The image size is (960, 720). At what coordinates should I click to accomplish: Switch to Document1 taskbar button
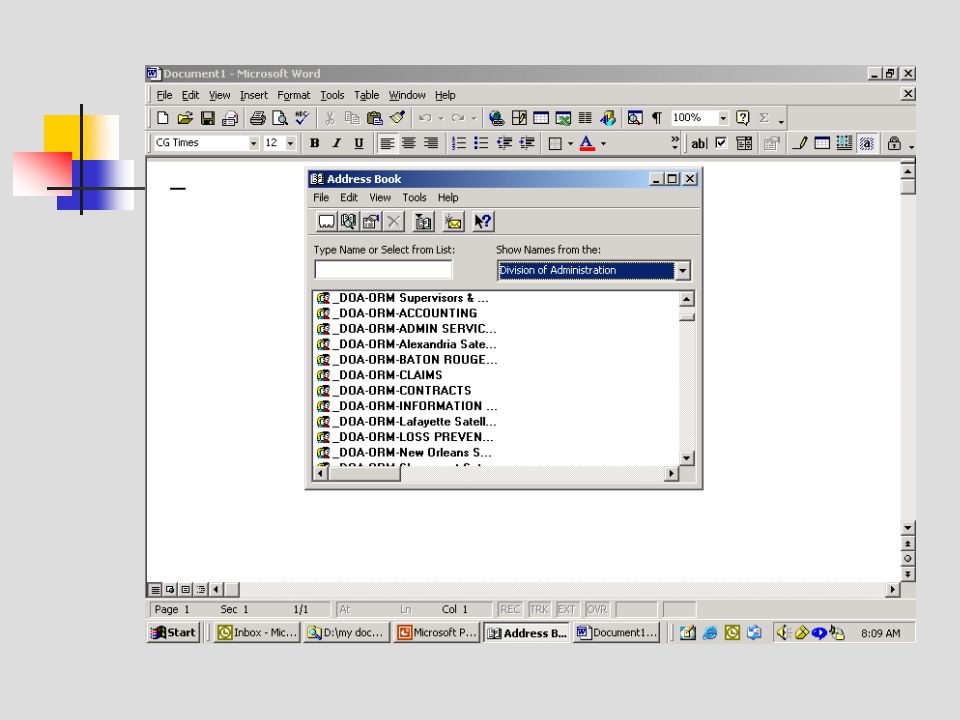pos(616,632)
